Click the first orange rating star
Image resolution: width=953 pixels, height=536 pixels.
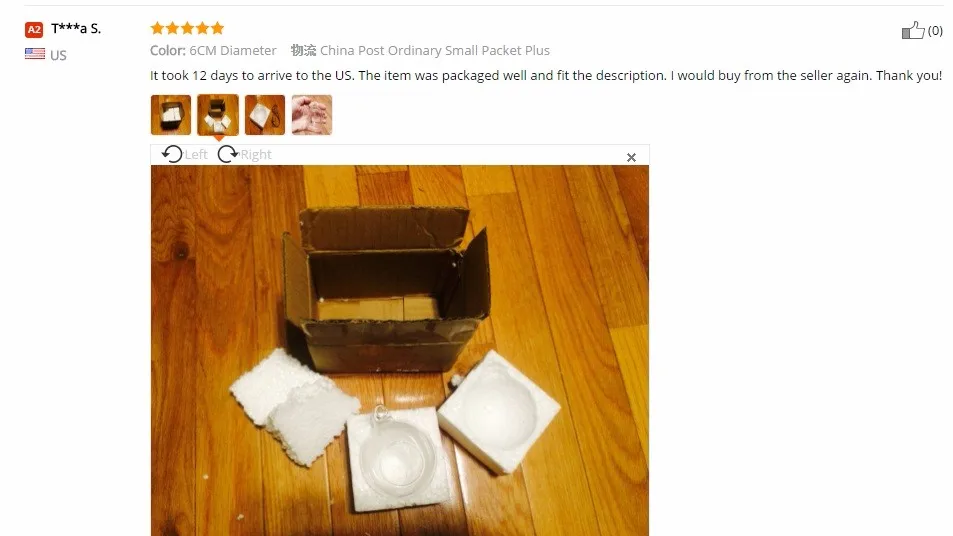(157, 28)
